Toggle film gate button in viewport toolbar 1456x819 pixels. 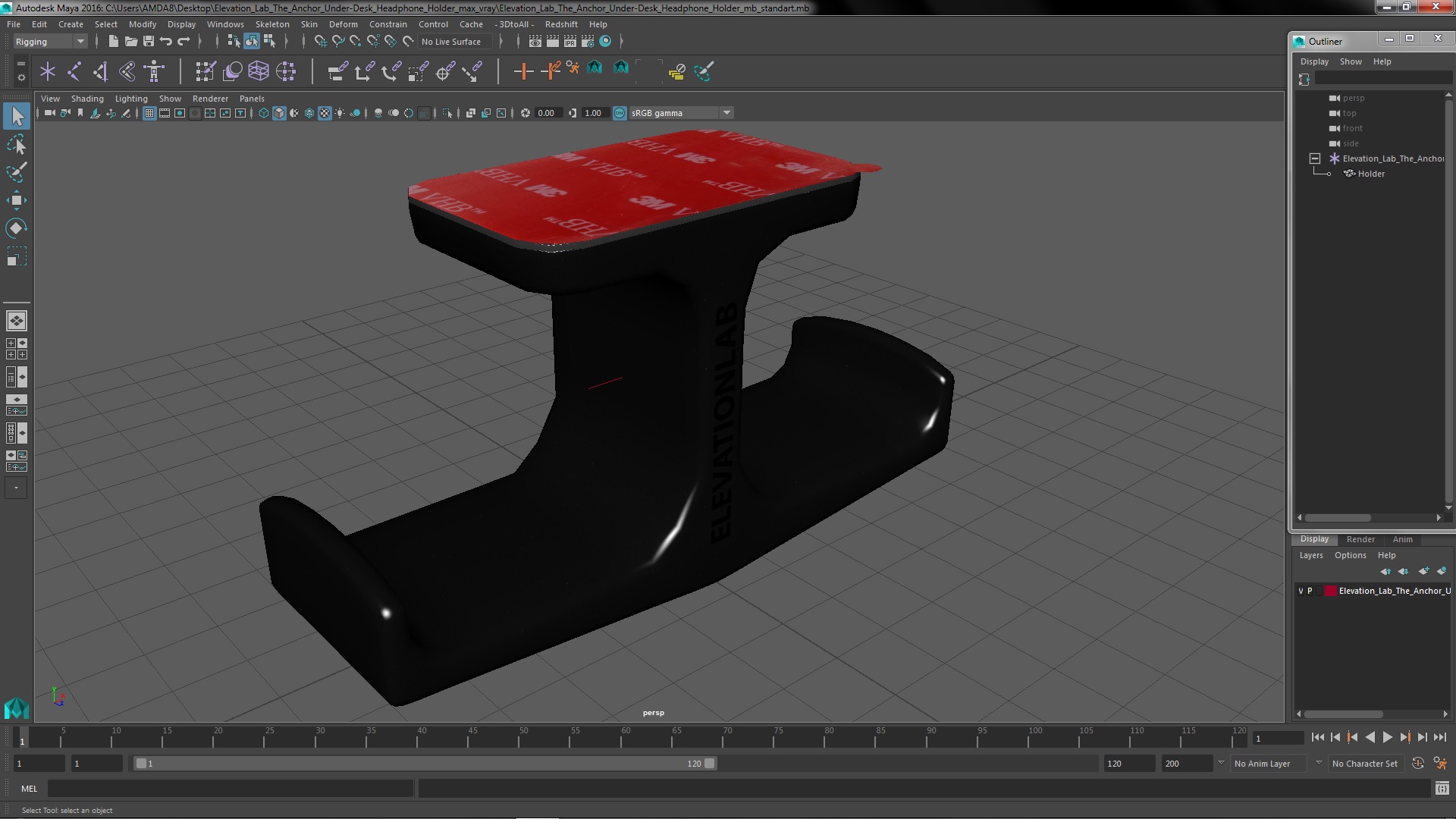[x=165, y=113]
